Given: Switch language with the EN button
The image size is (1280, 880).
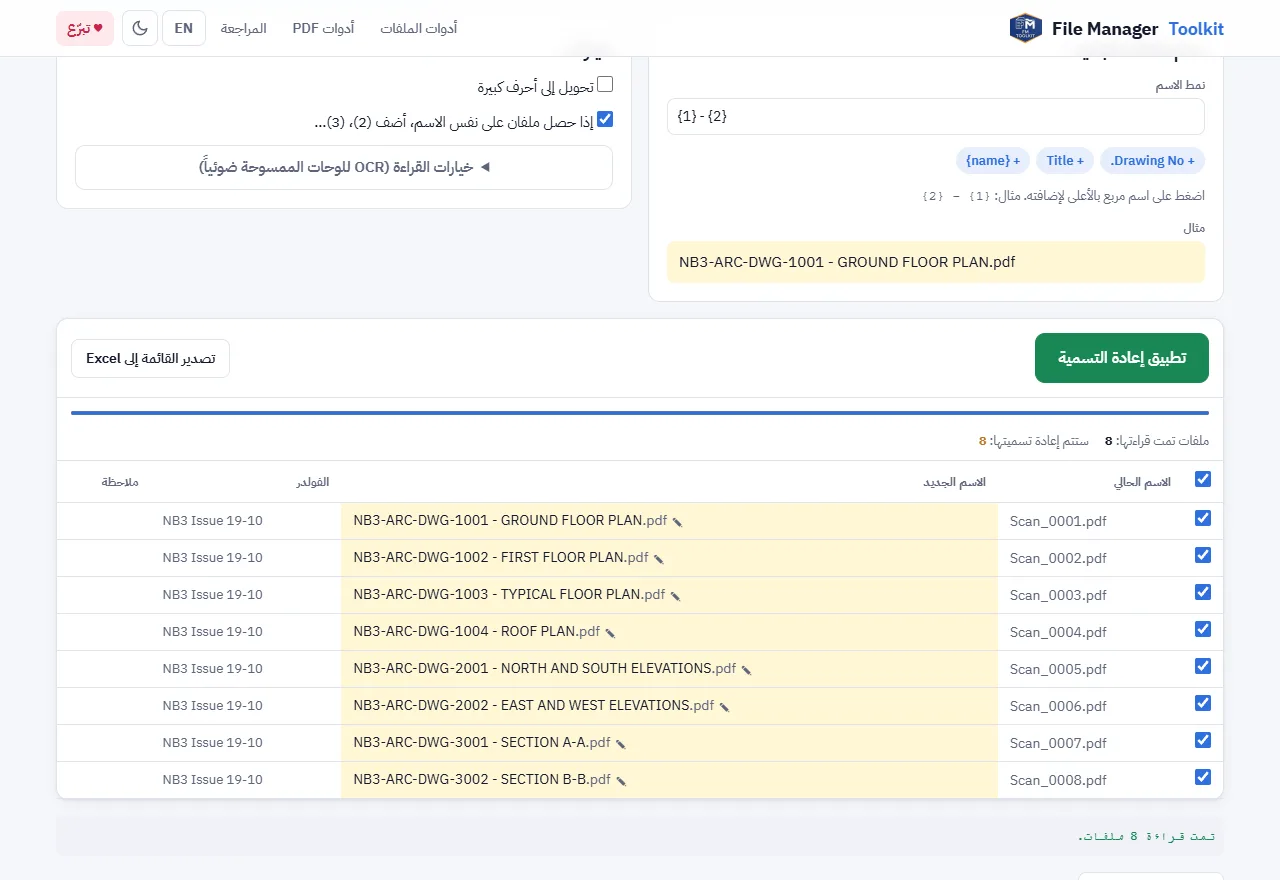Looking at the screenshot, I should pyautogui.click(x=184, y=28).
